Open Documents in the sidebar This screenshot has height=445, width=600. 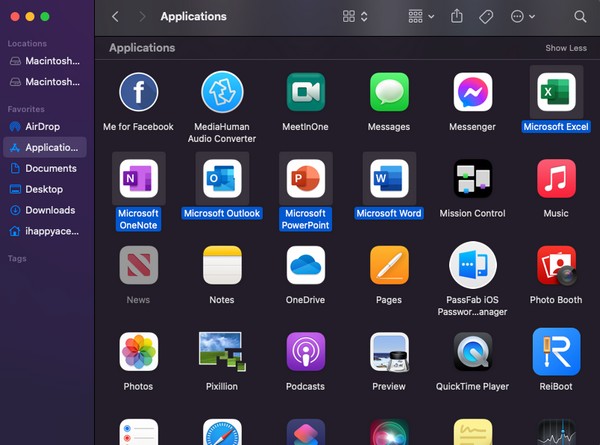coord(45,168)
